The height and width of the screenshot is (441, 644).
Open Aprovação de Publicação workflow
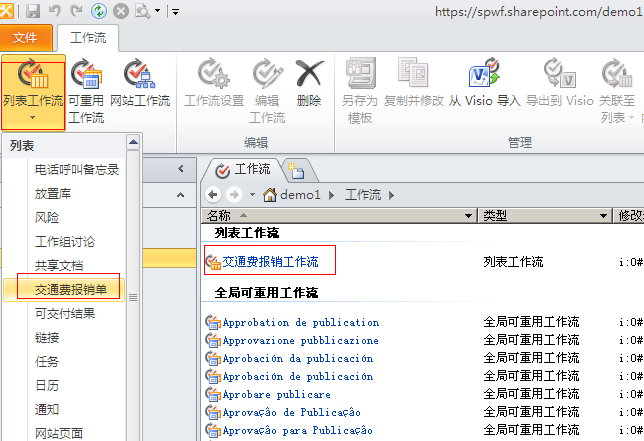tap(292, 413)
